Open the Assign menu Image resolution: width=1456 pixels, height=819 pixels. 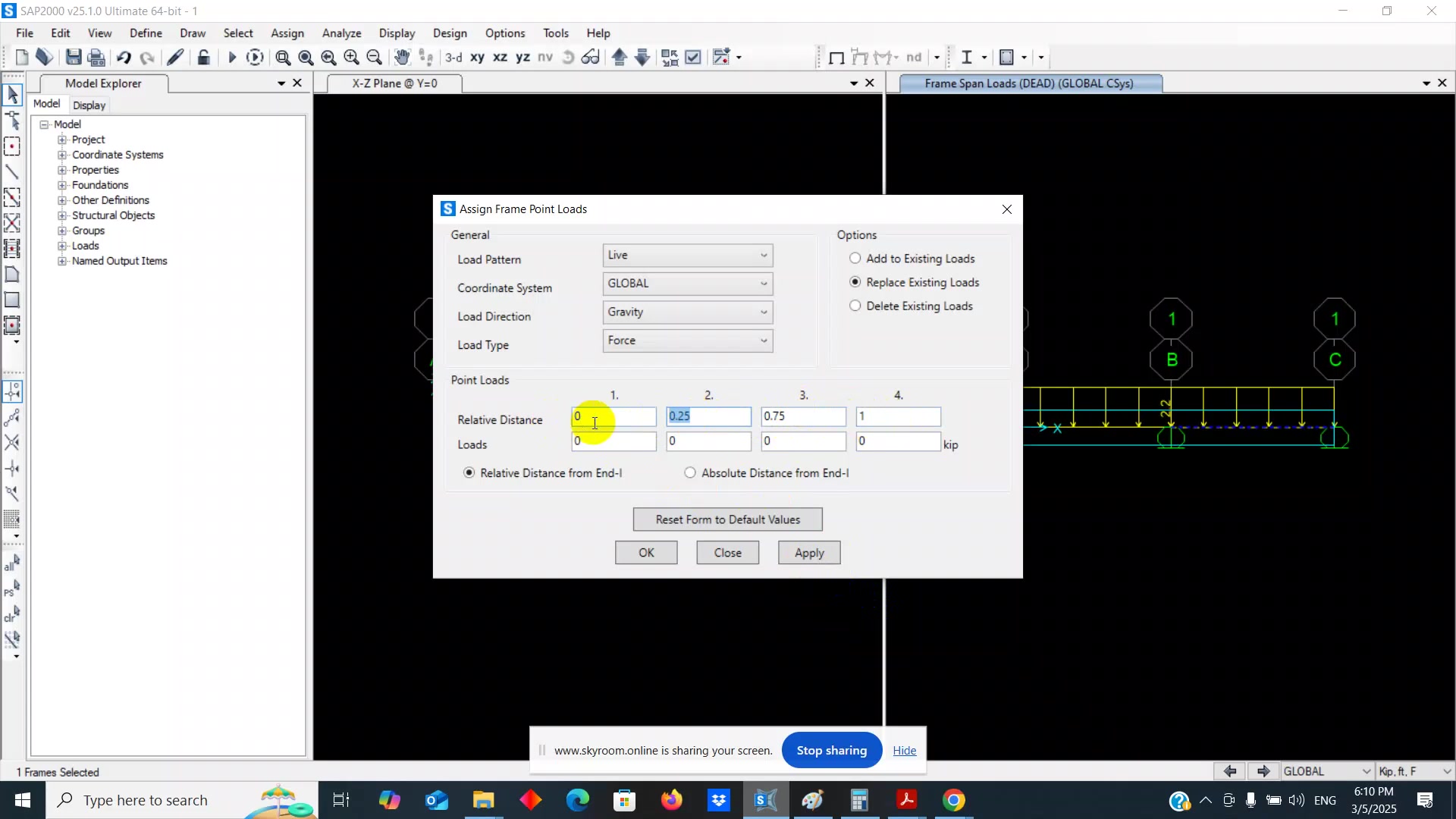[x=287, y=33]
